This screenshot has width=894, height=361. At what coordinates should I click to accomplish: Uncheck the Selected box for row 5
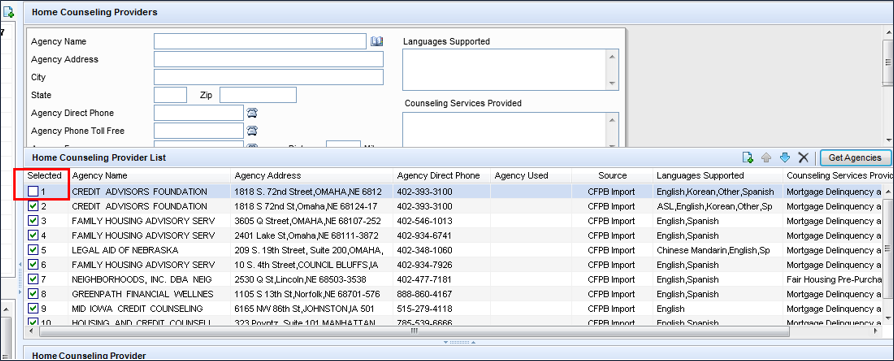33,250
